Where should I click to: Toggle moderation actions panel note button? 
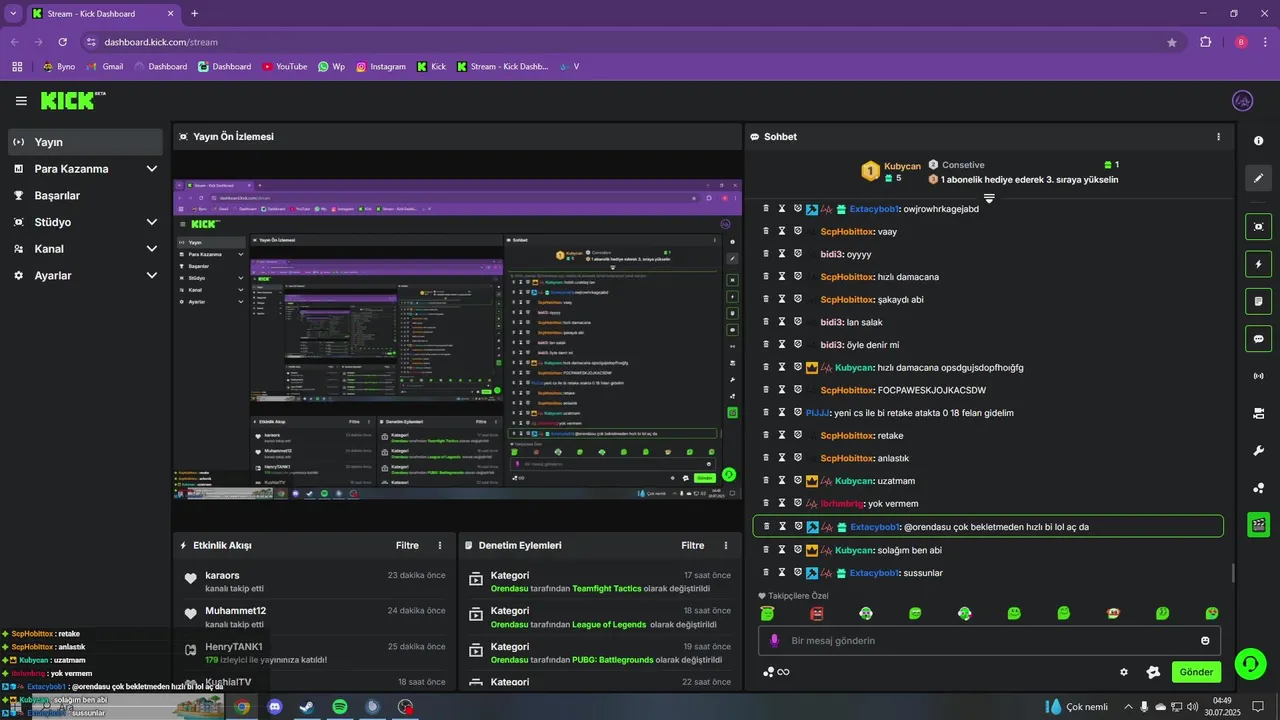click(1259, 301)
